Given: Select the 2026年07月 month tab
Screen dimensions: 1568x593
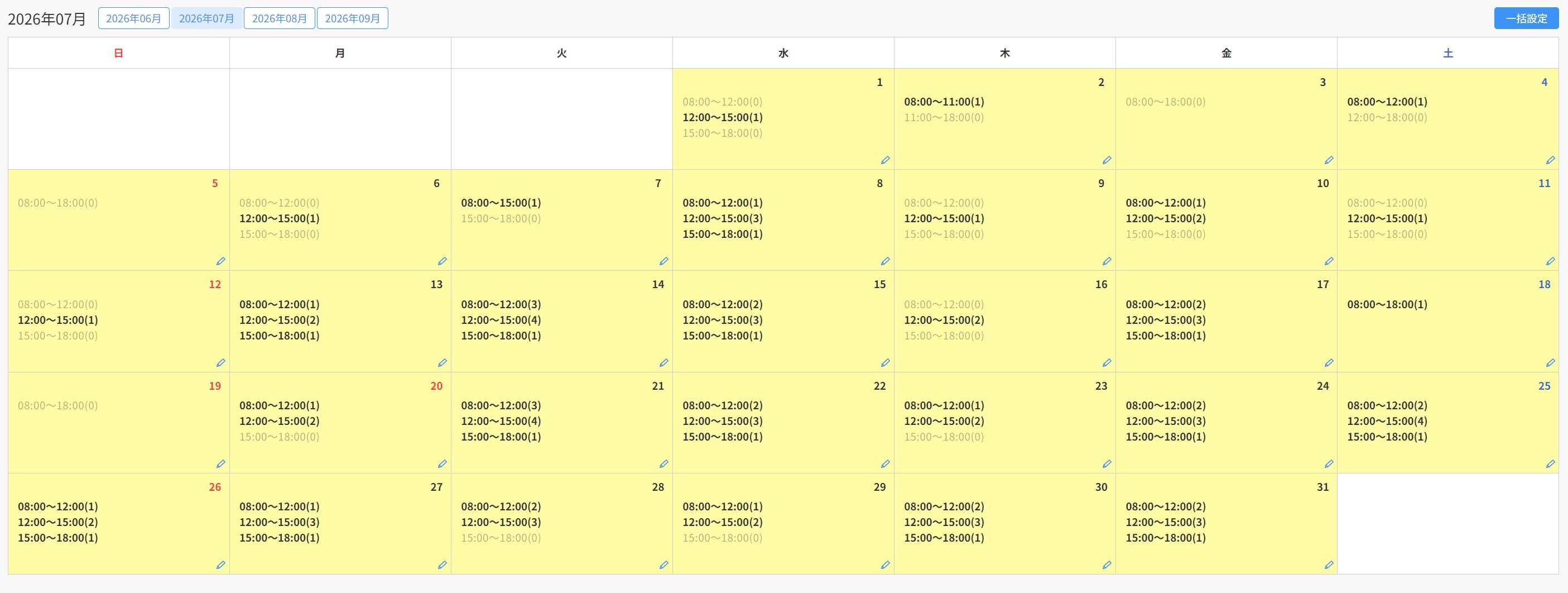Looking at the screenshot, I should pyautogui.click(x=206, y=18).
